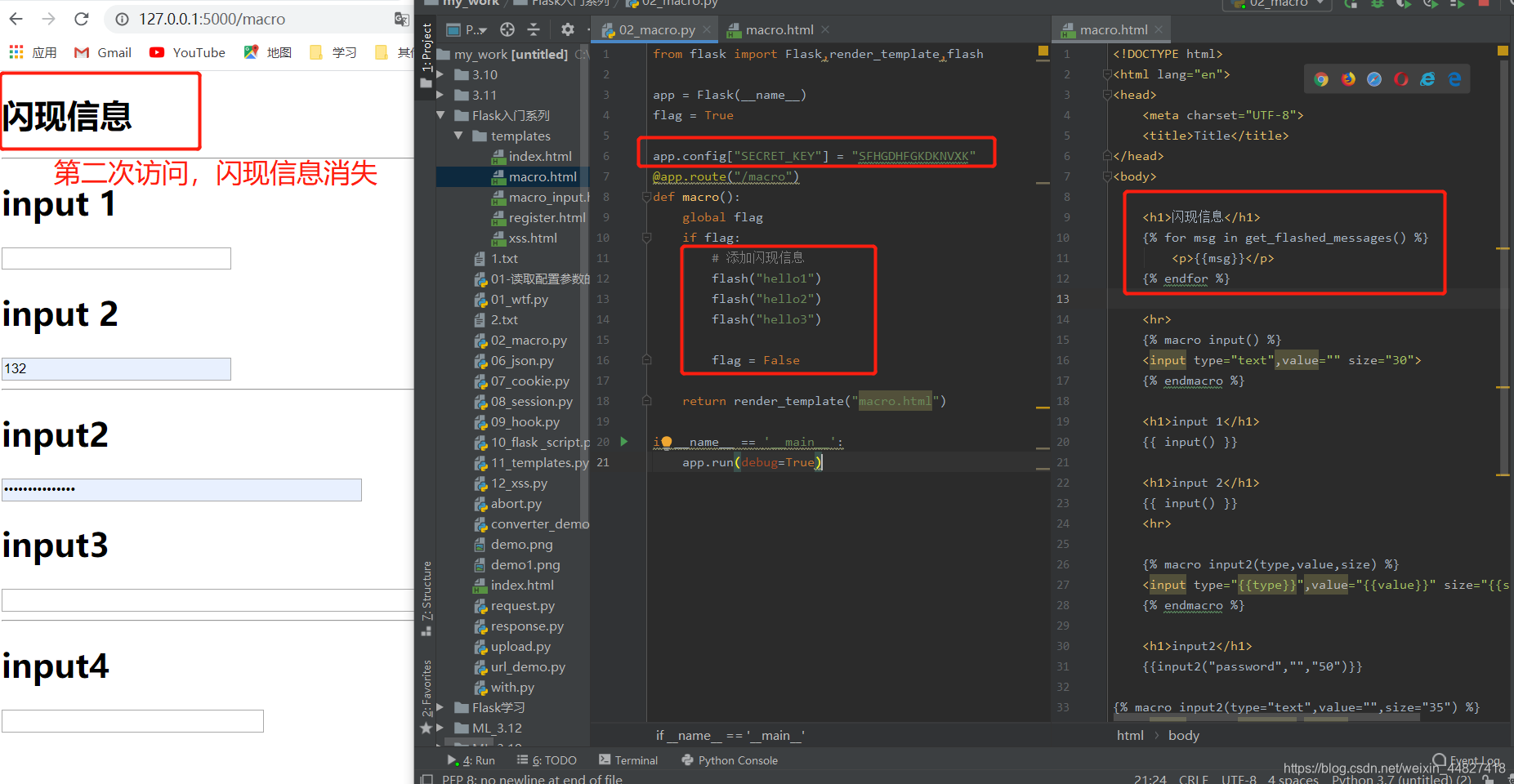Reload the browser page
The width and height of the screenshot is (1514, 784).
point(81,19)
